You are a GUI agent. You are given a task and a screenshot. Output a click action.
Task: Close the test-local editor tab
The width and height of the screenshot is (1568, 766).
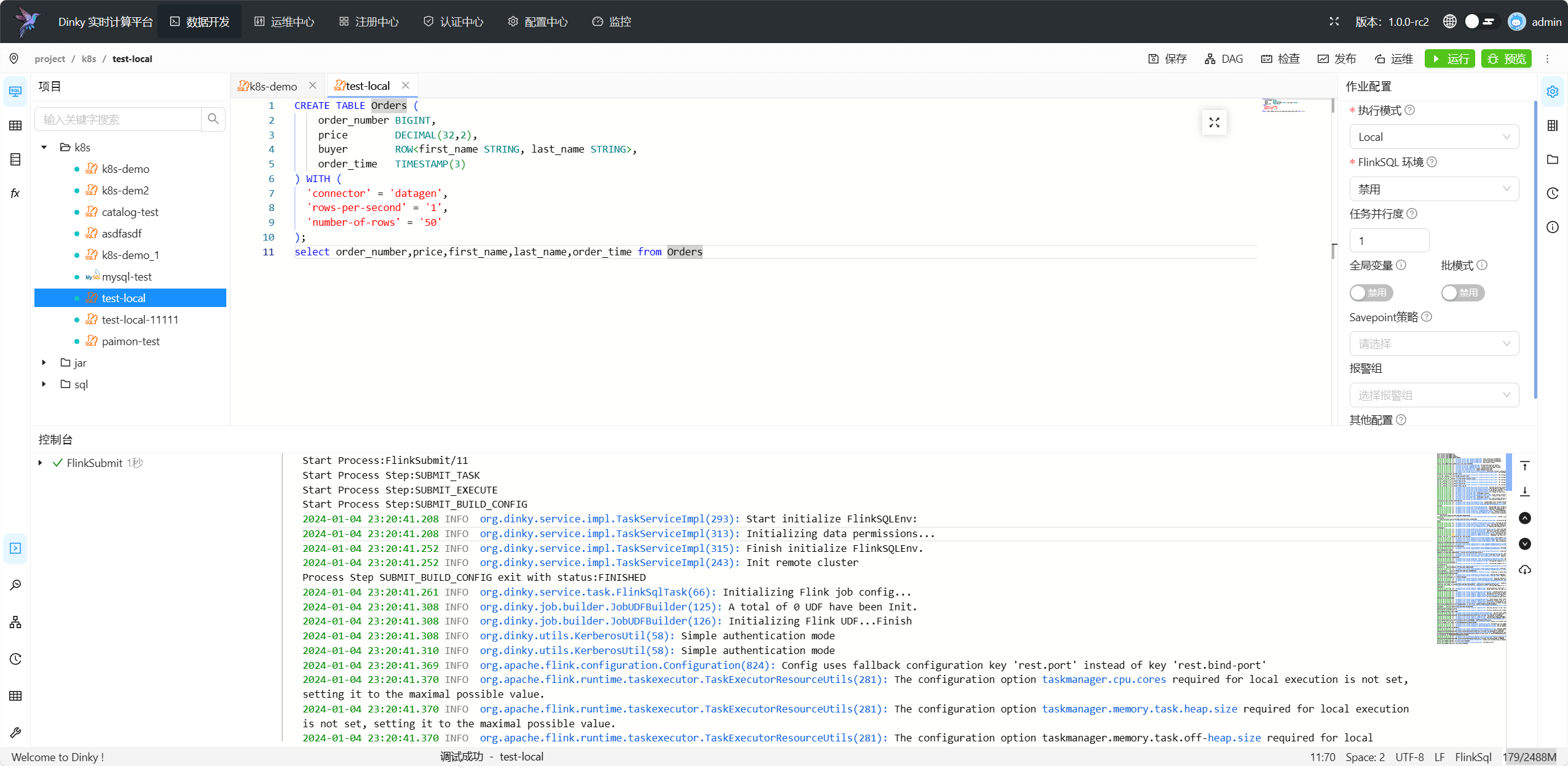pyautogui.click(x=405, y=86)
